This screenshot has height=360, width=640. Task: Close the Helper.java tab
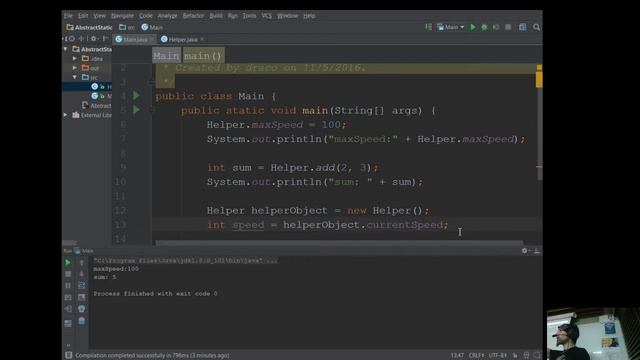[x=202, y=39]
